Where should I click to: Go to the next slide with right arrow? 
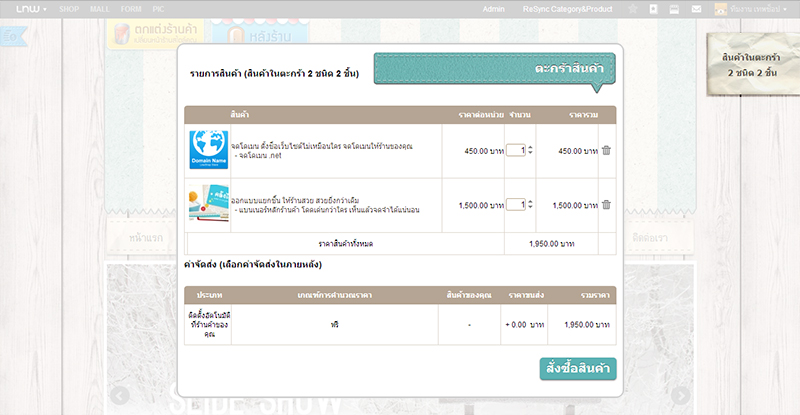click(681, 395)
